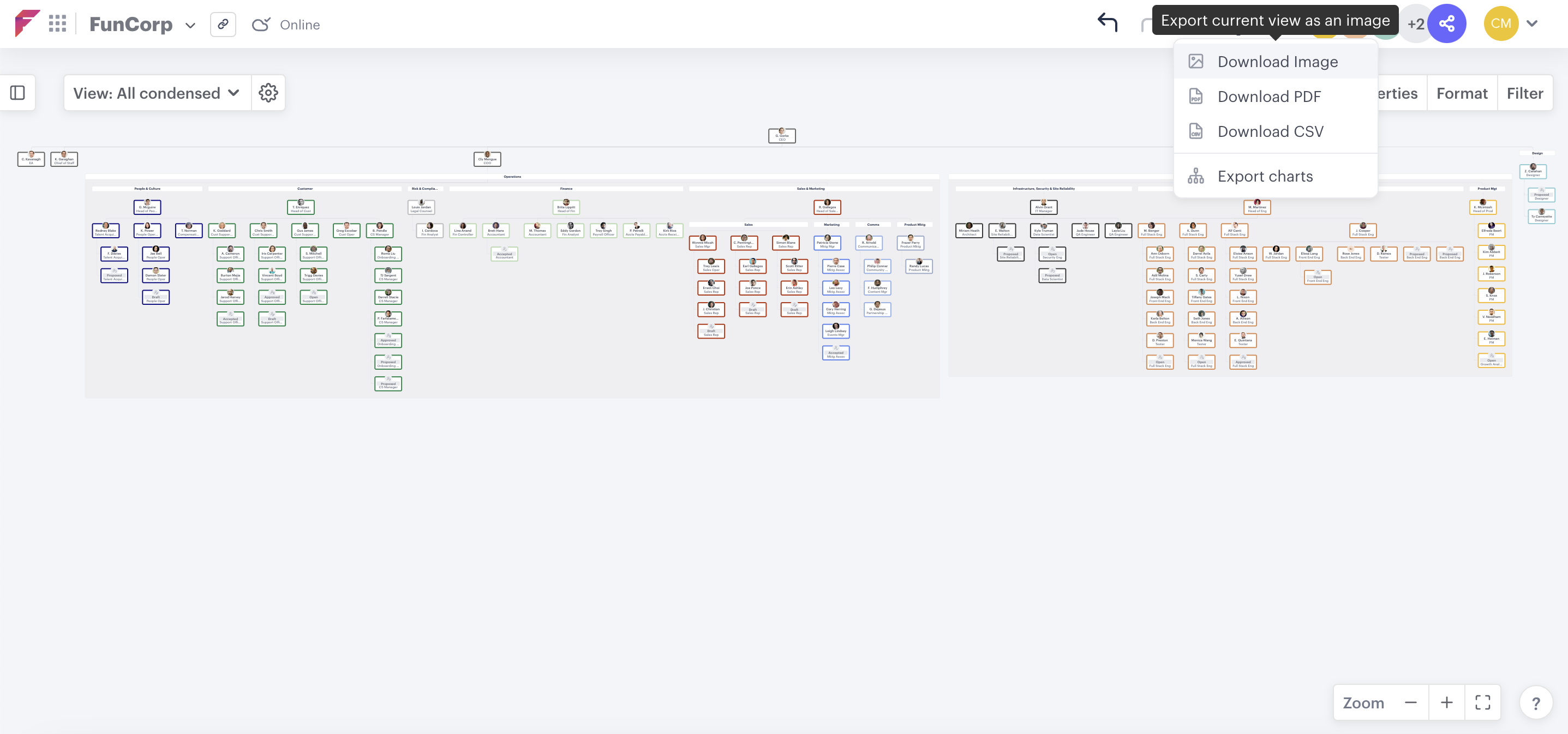Open view settings gear
This screenshot has width=1568, height=734.
click(268, 93)
